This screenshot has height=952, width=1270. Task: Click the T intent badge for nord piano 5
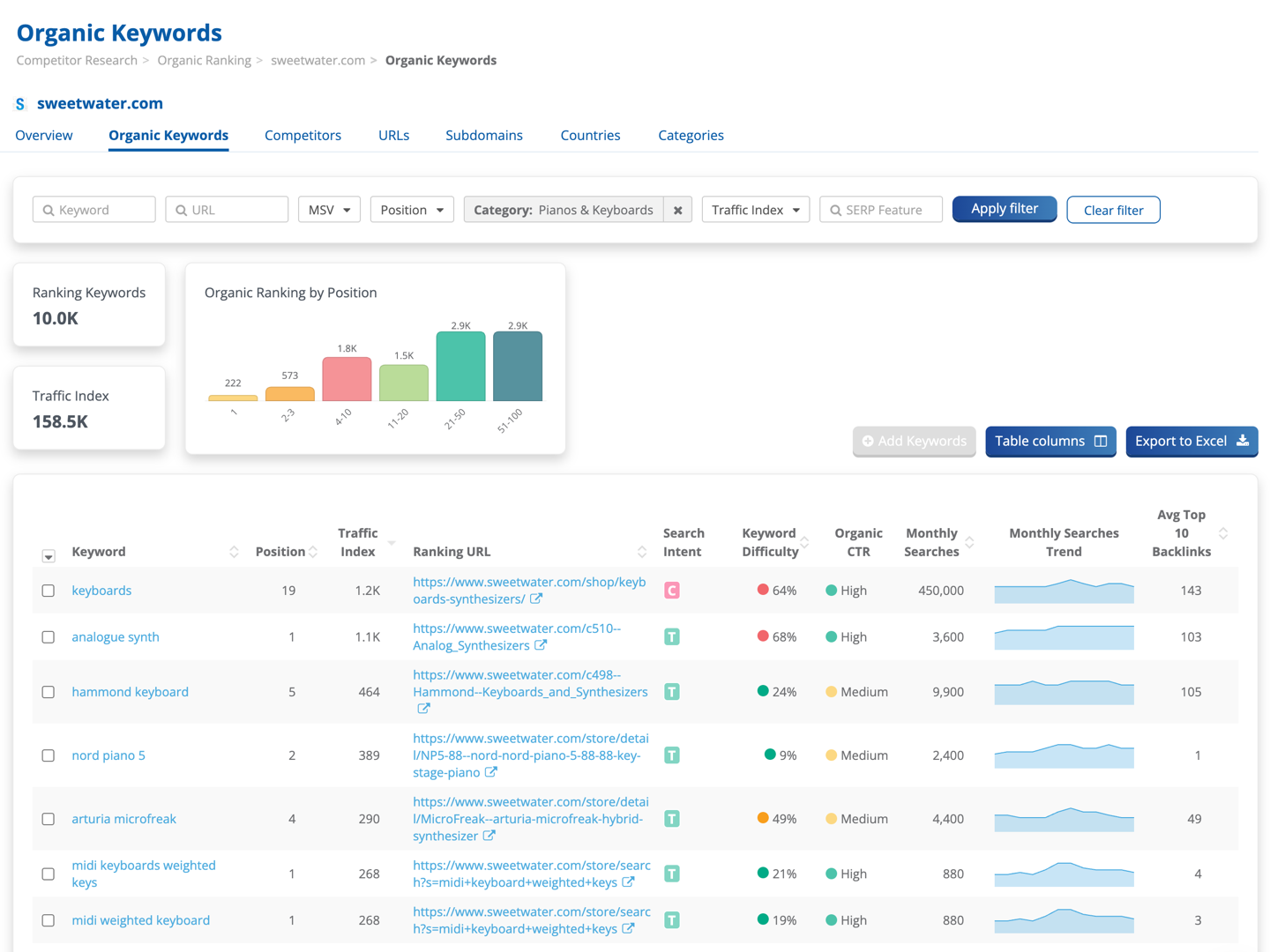(672, 755)
